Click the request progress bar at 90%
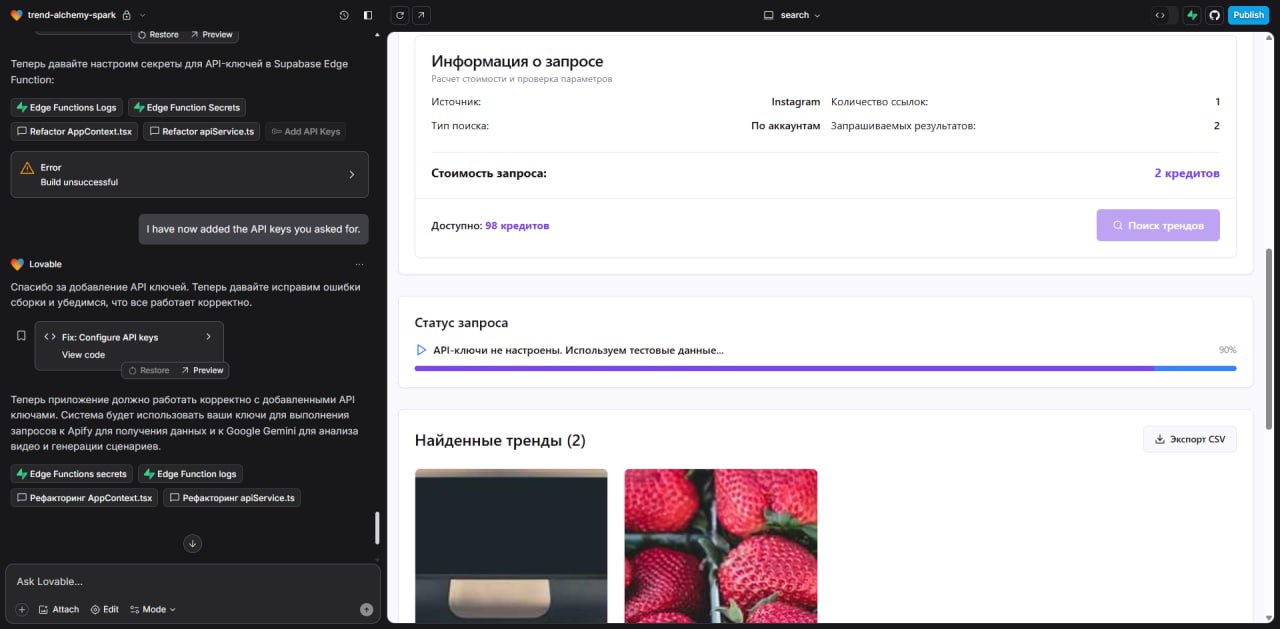Screen dimensions: 1280x629 [x=825, y=368]
